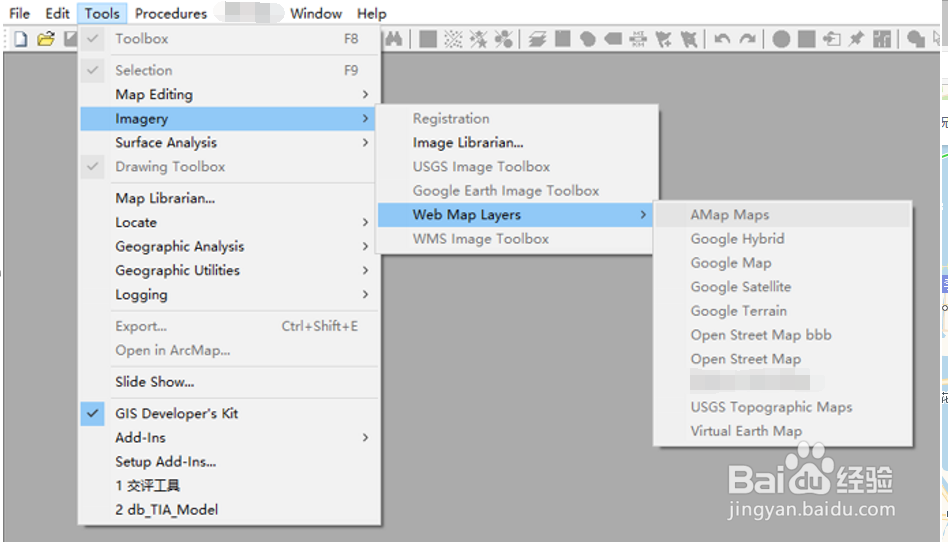This screenshot has height=542, width=948.
Task: Open the Procedures menu
Action: click(170, 13)
